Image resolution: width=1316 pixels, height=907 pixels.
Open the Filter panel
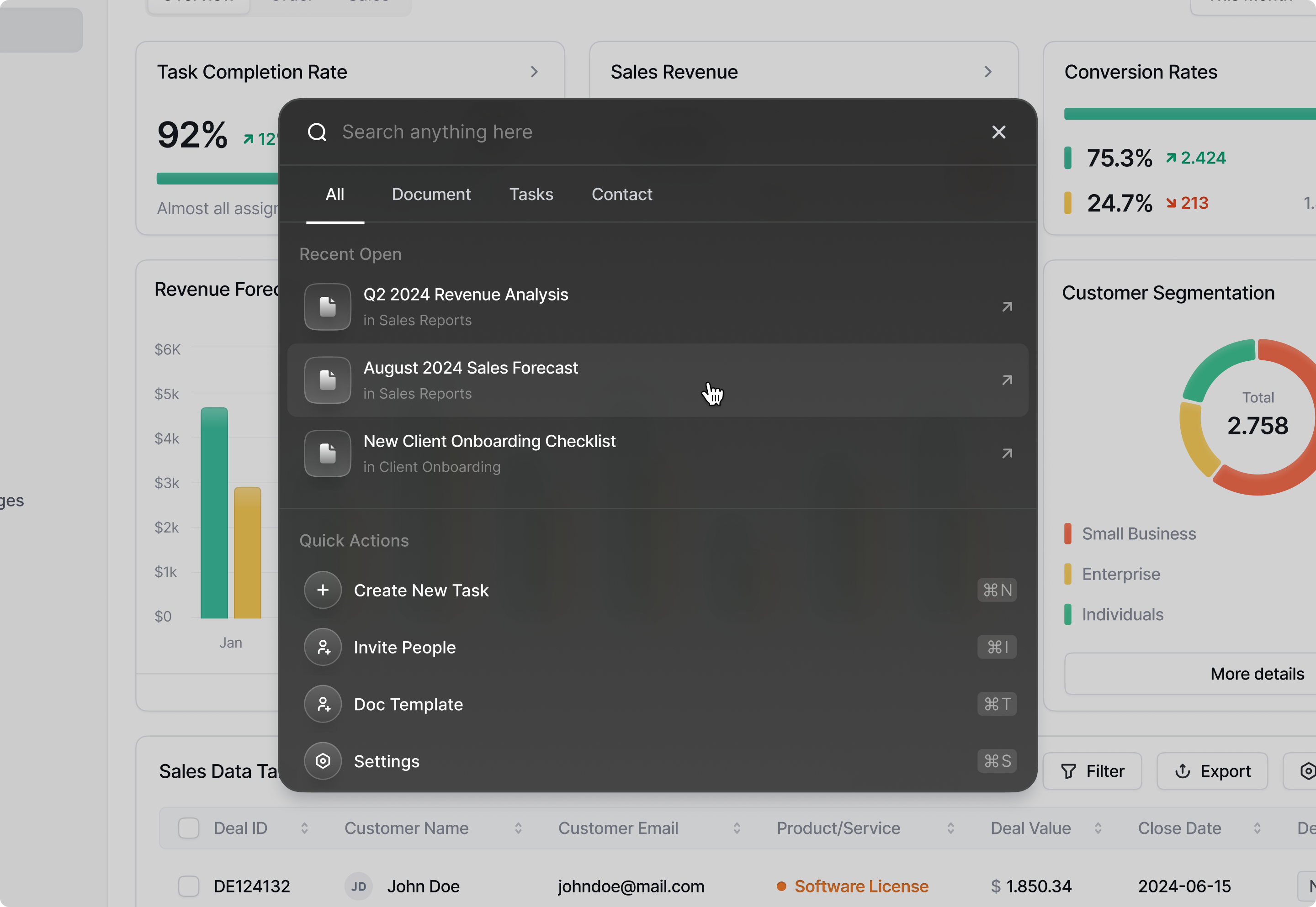pos(1092,770)
